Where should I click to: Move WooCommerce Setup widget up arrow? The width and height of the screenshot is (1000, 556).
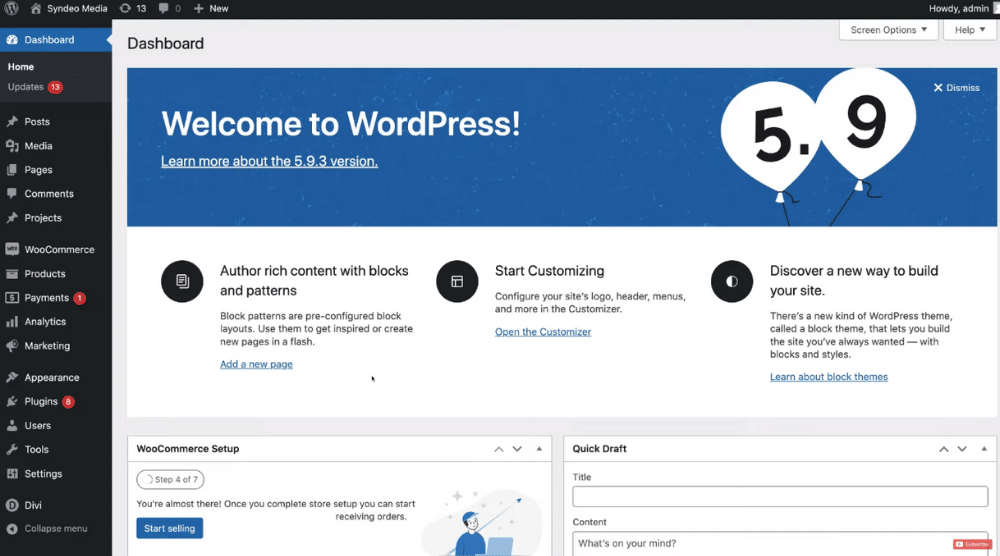[x=499, y=449]
